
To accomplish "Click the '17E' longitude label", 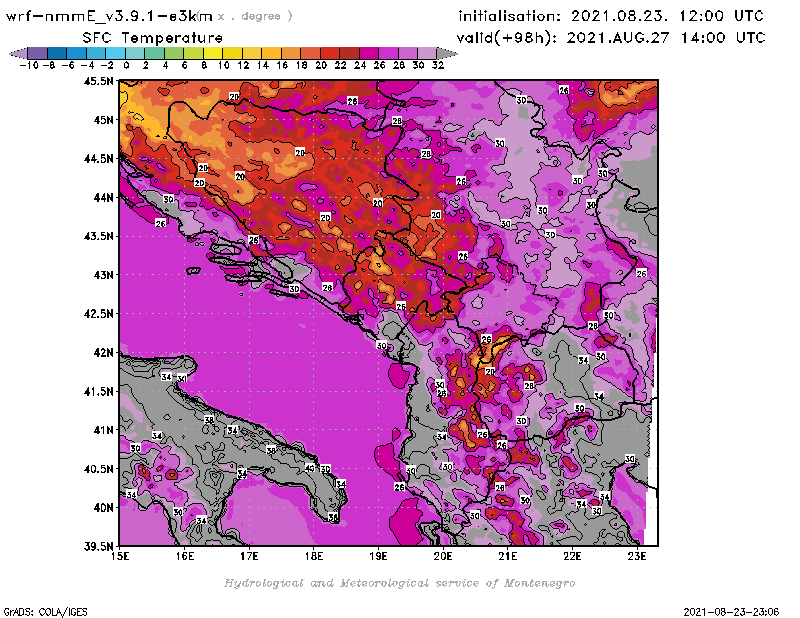I will pyautogui.click(x=249, y=557).
